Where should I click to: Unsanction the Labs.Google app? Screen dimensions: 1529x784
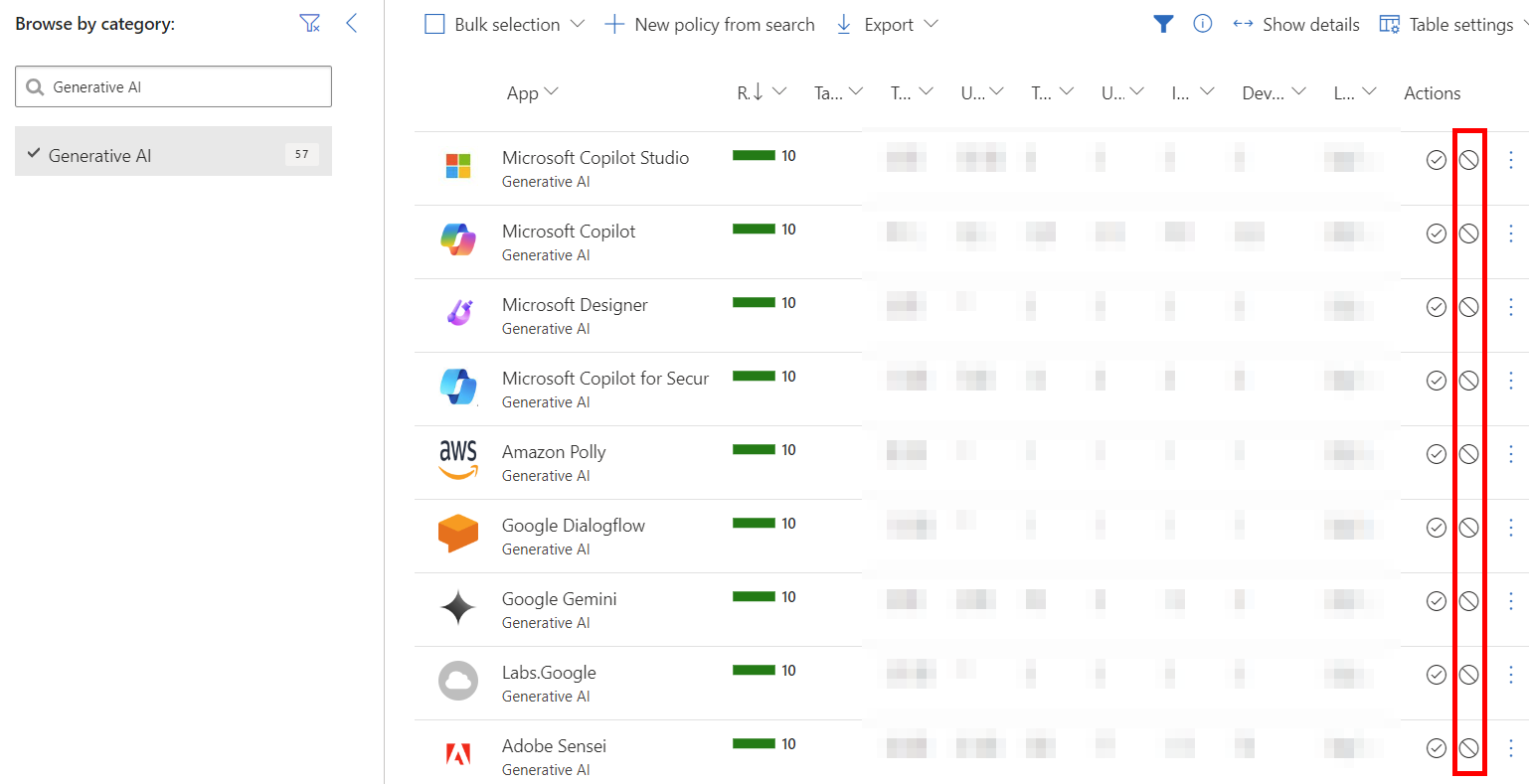1468,675
